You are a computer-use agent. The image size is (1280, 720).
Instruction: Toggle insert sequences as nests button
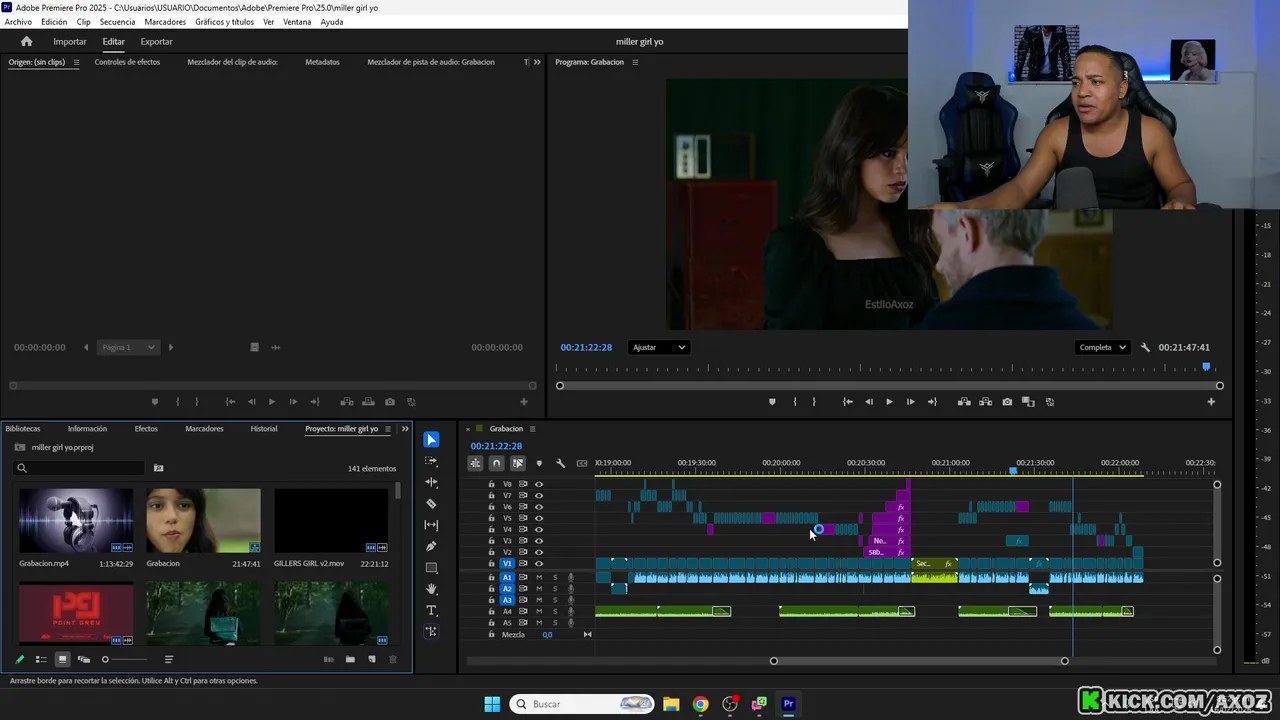(x=475, y=463)
